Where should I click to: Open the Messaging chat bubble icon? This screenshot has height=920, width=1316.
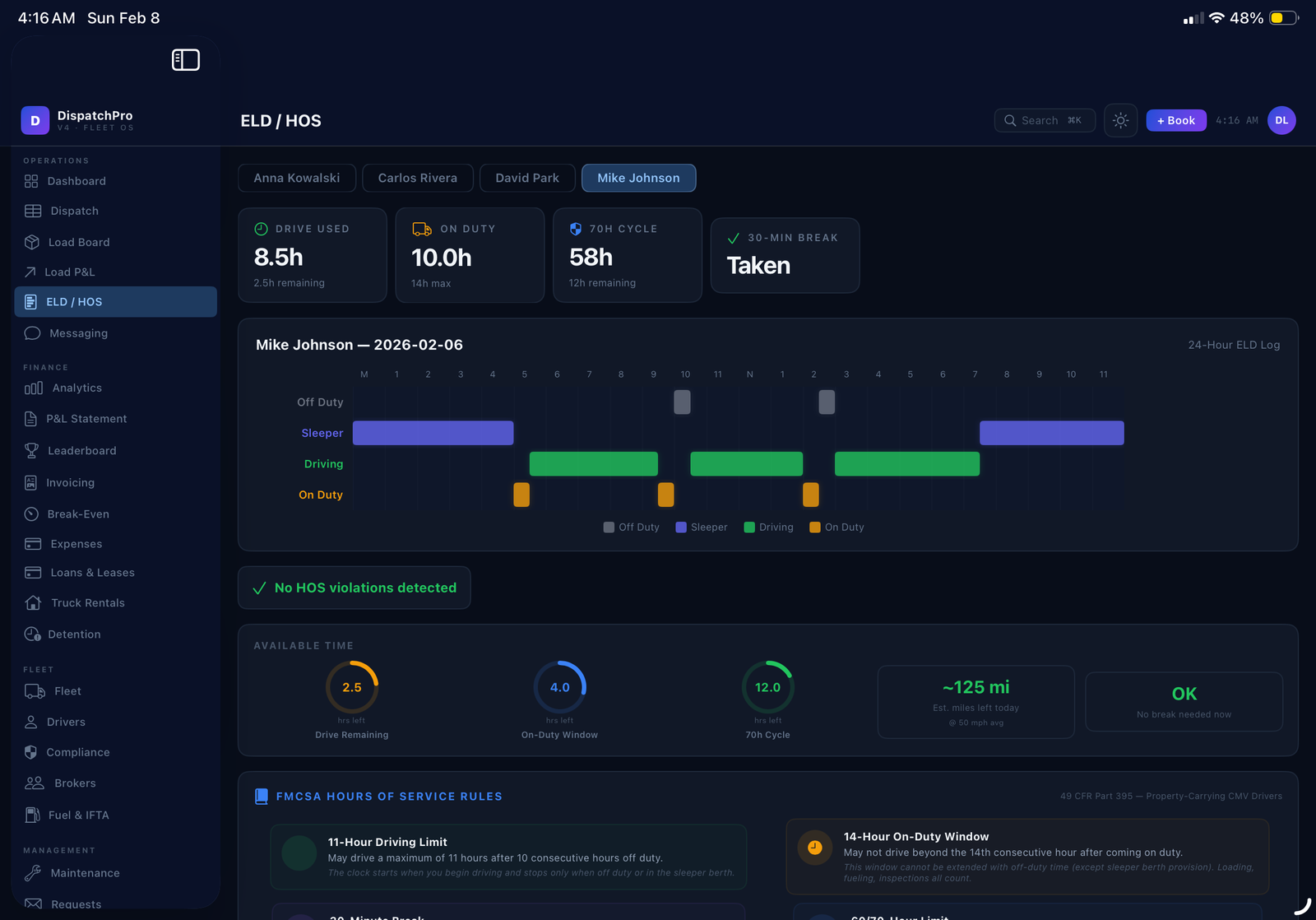(x=32, y=333)
